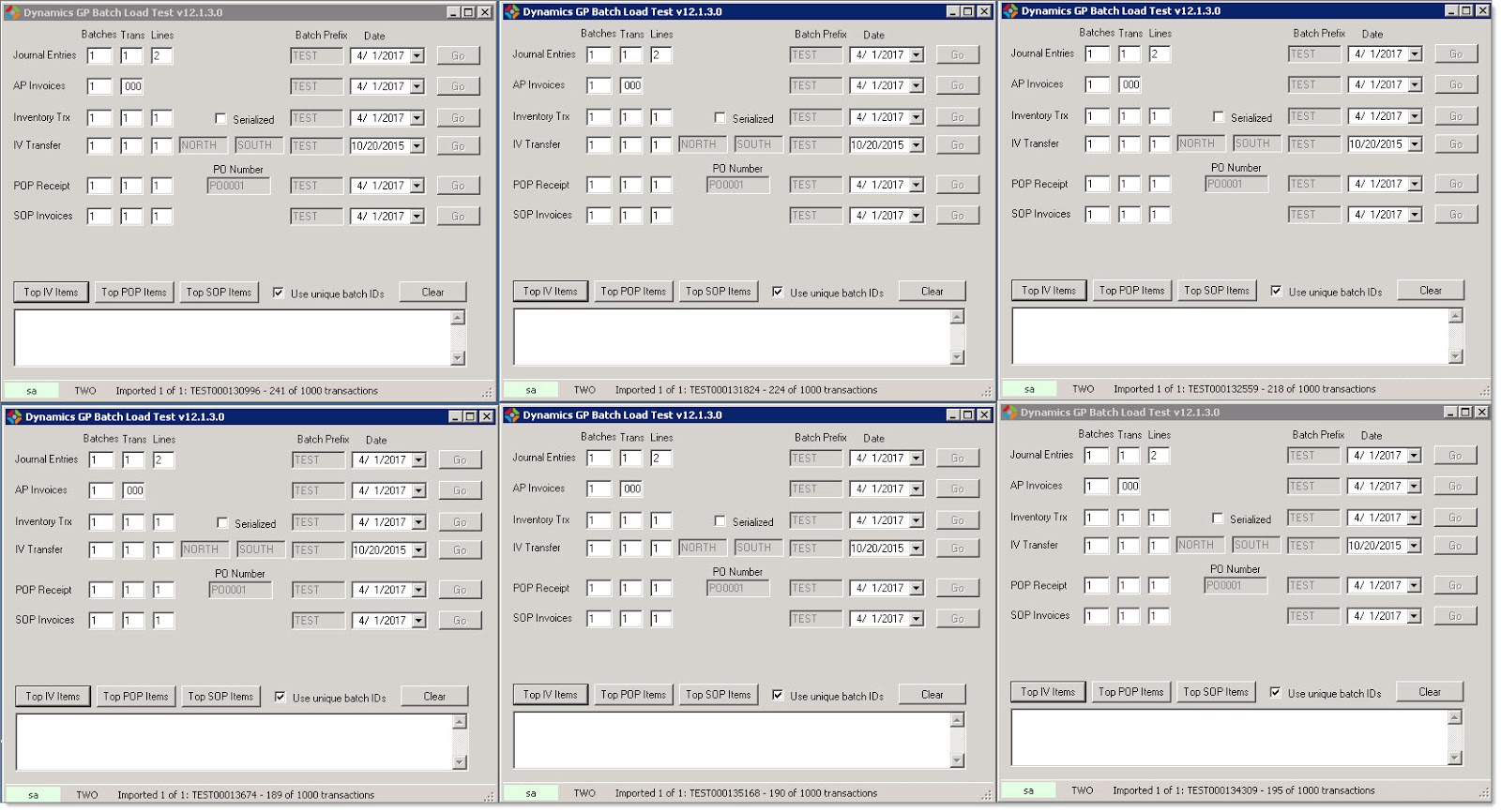Screen dimensions: 1501x812
Task: Click log scrollbar down arrow in 190-transactions window
Action: 957,760
